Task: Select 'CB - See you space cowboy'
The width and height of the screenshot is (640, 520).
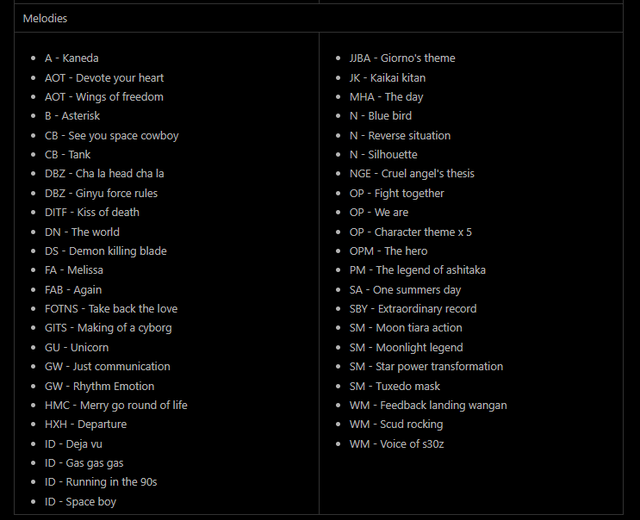Action: click(111, 136)
